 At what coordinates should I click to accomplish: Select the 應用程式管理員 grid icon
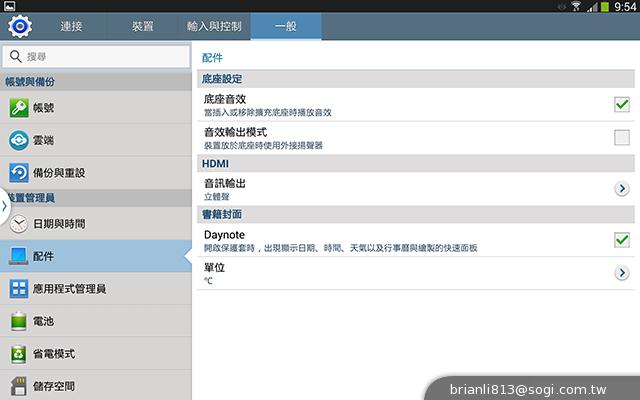[19, 289]
